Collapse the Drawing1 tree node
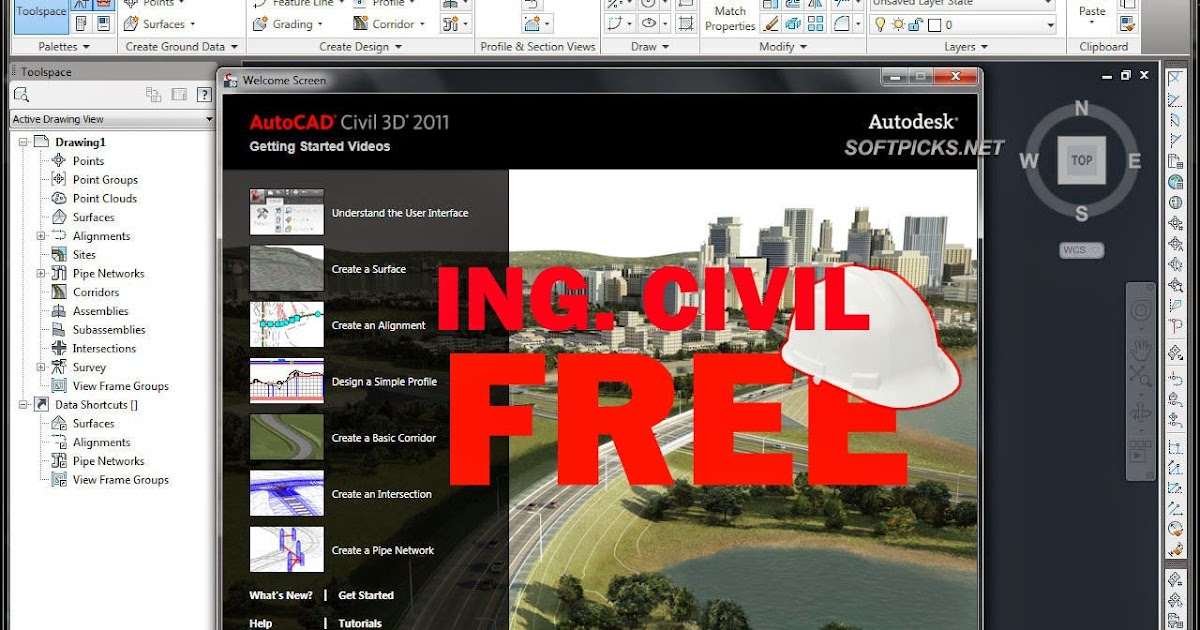Image resolution: width=1200 pixels, height=630 pixels. pyautogui.click(x=23, y=142)
